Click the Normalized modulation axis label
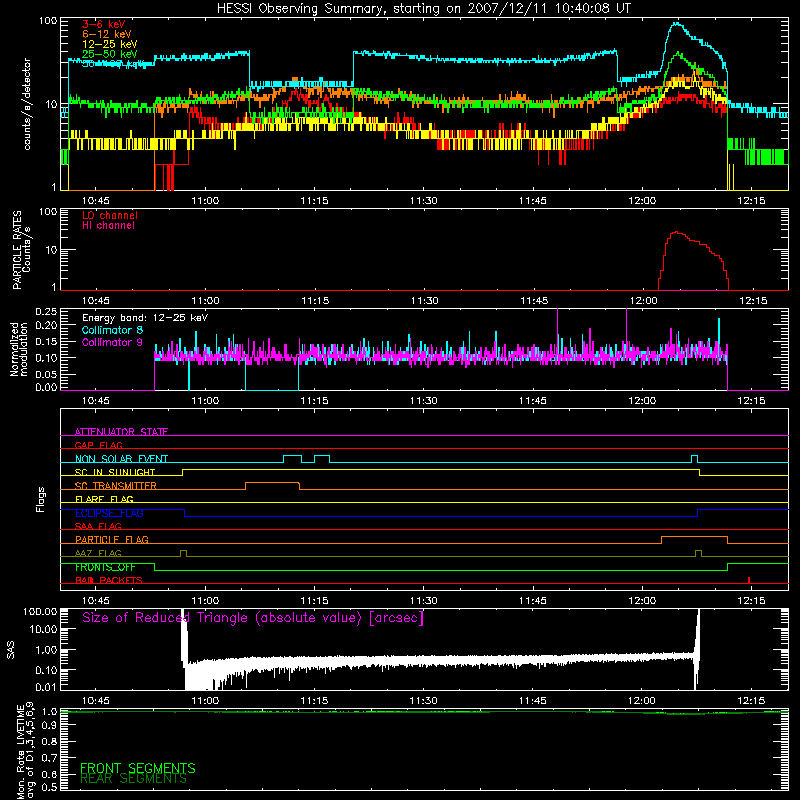 pyautogui.click(x=18, y=349)
